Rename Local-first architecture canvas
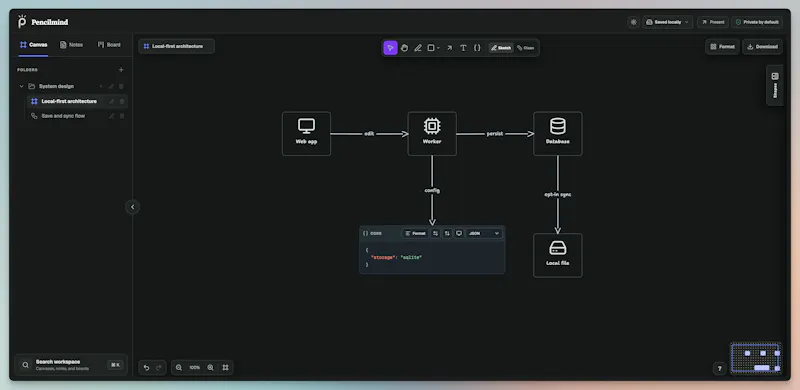The height and width of the screenshot is (390, 800). click(111, 101)
